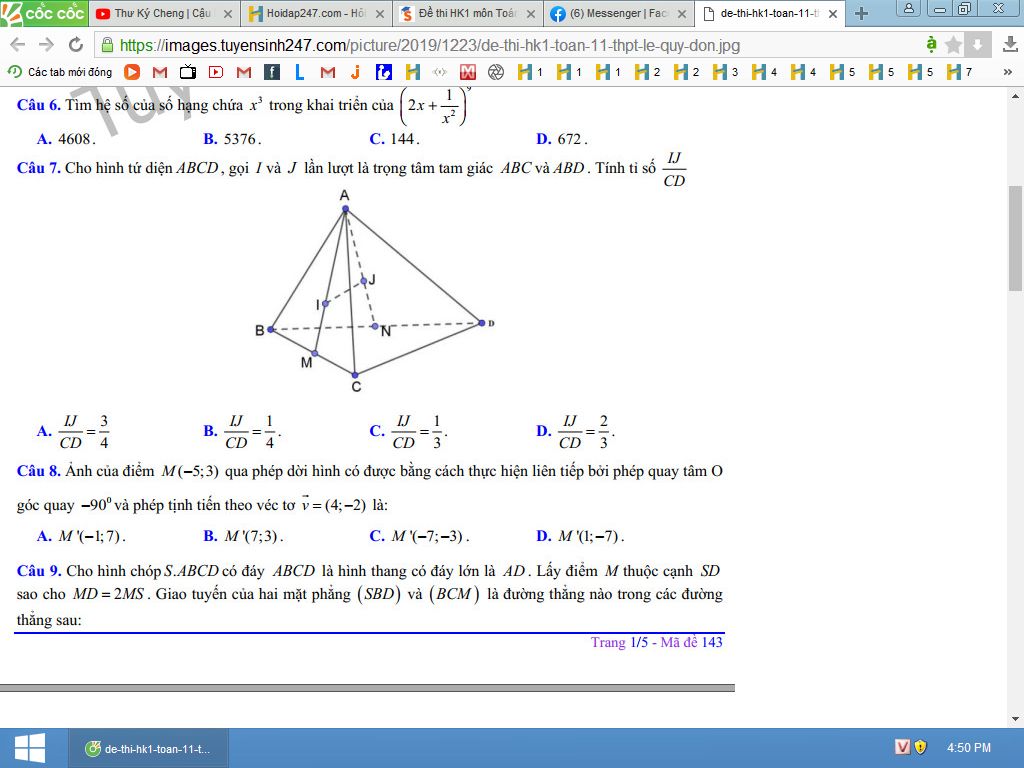Open recently closed tabs clock icon
The width and height of the screenshot is (1024, 768).
coord(15,72)
